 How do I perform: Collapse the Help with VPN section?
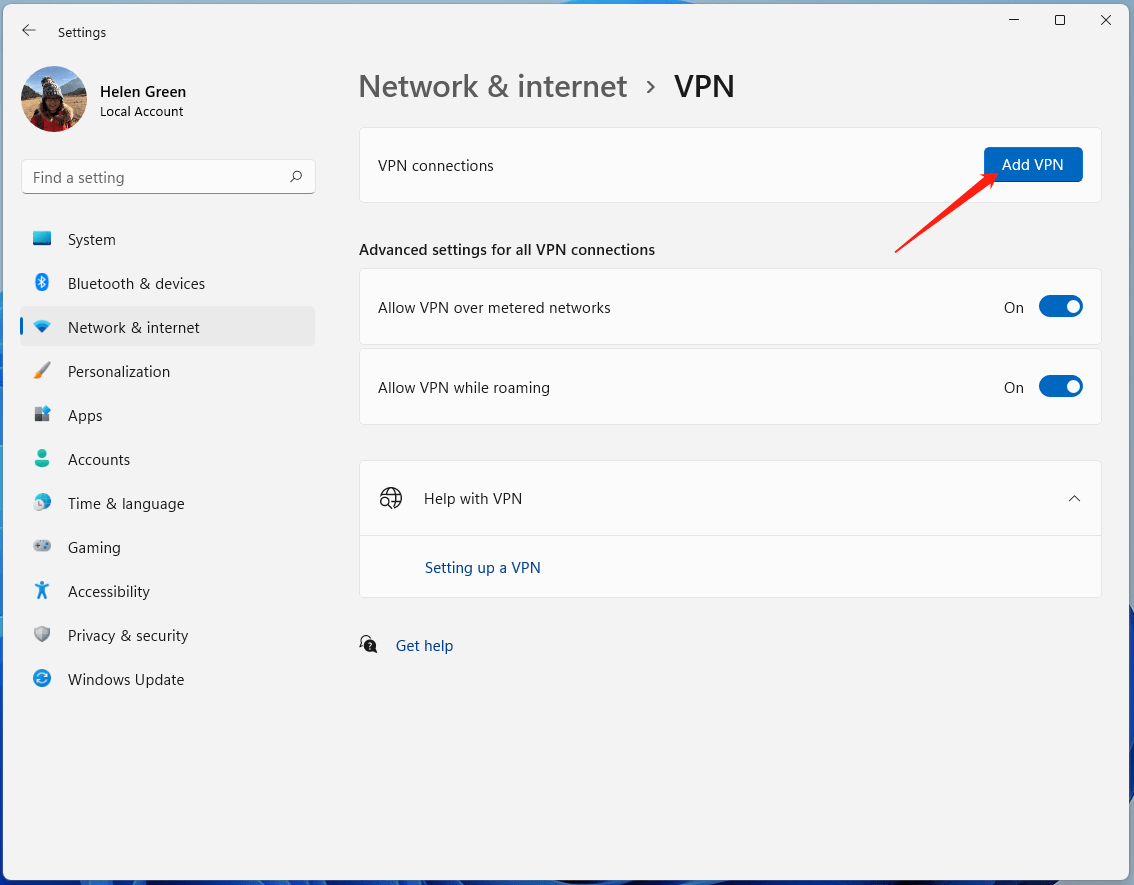pos(1074,498)
